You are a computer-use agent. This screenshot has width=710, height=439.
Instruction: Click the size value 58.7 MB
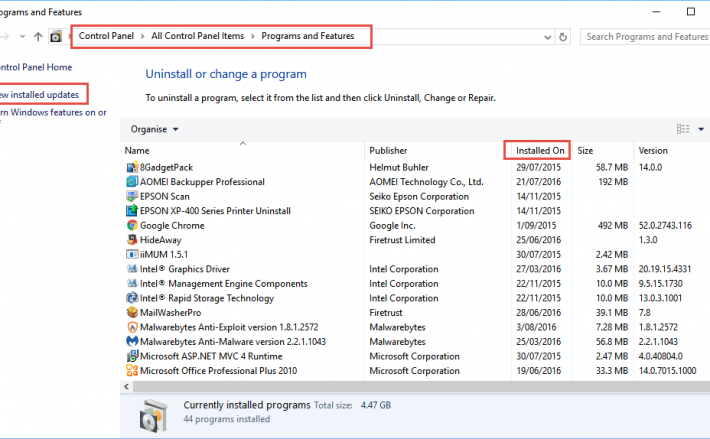612,167
